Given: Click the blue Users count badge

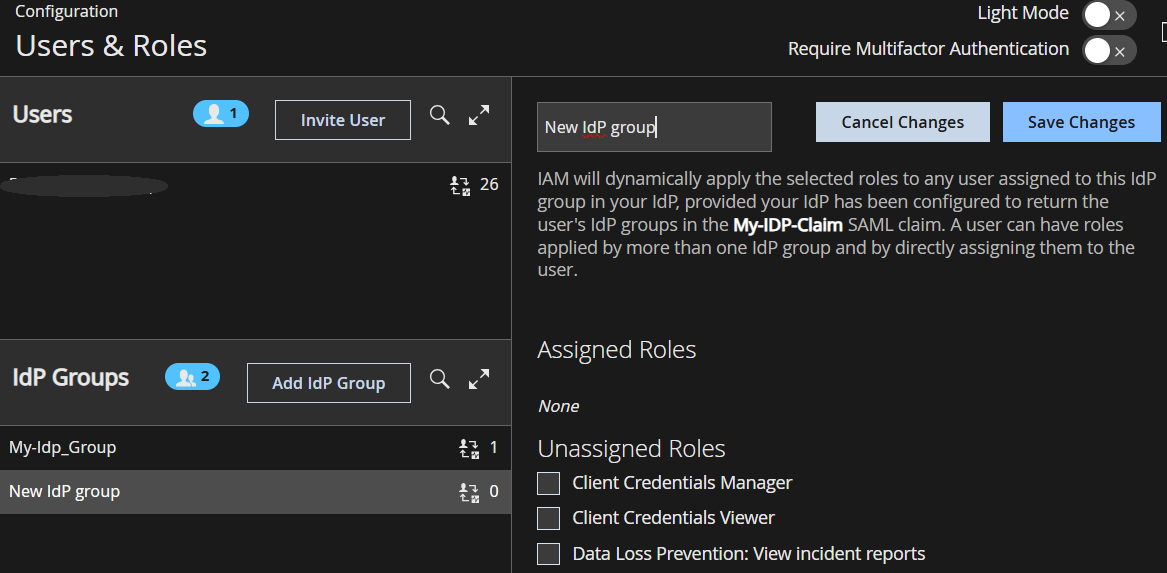Looking at the screenshot, I should pyautogui.click(x=221, y=114).
